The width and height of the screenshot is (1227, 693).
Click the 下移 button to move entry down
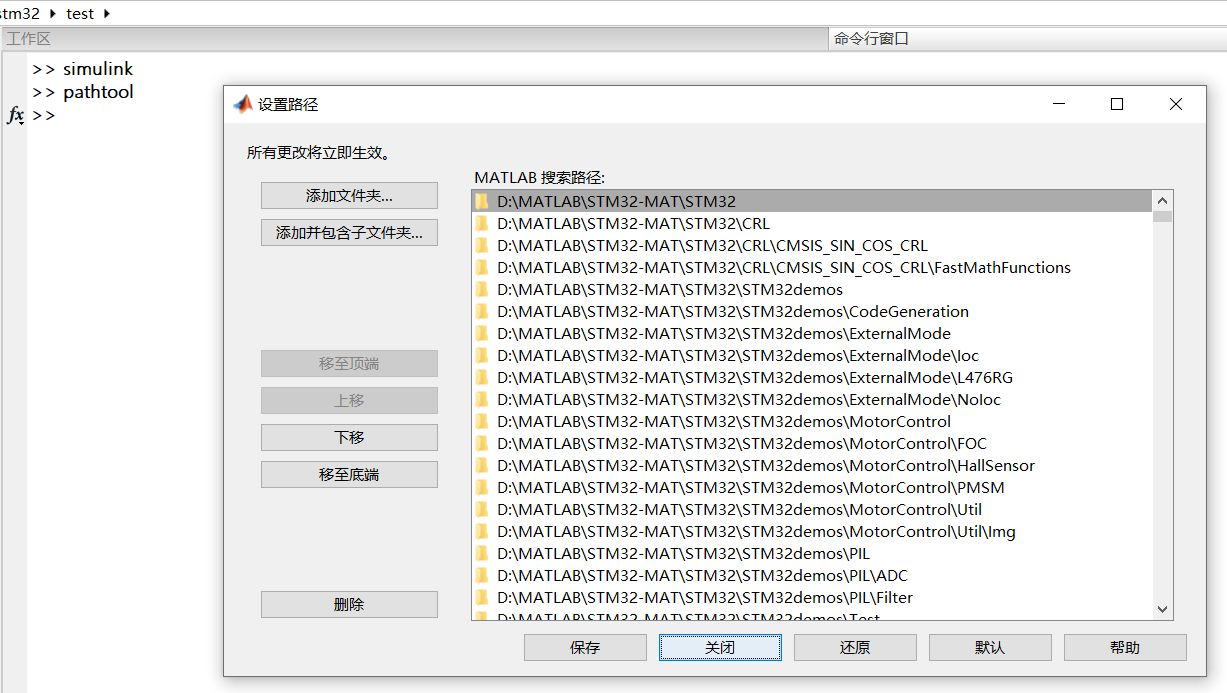click(x=348, y=437)
